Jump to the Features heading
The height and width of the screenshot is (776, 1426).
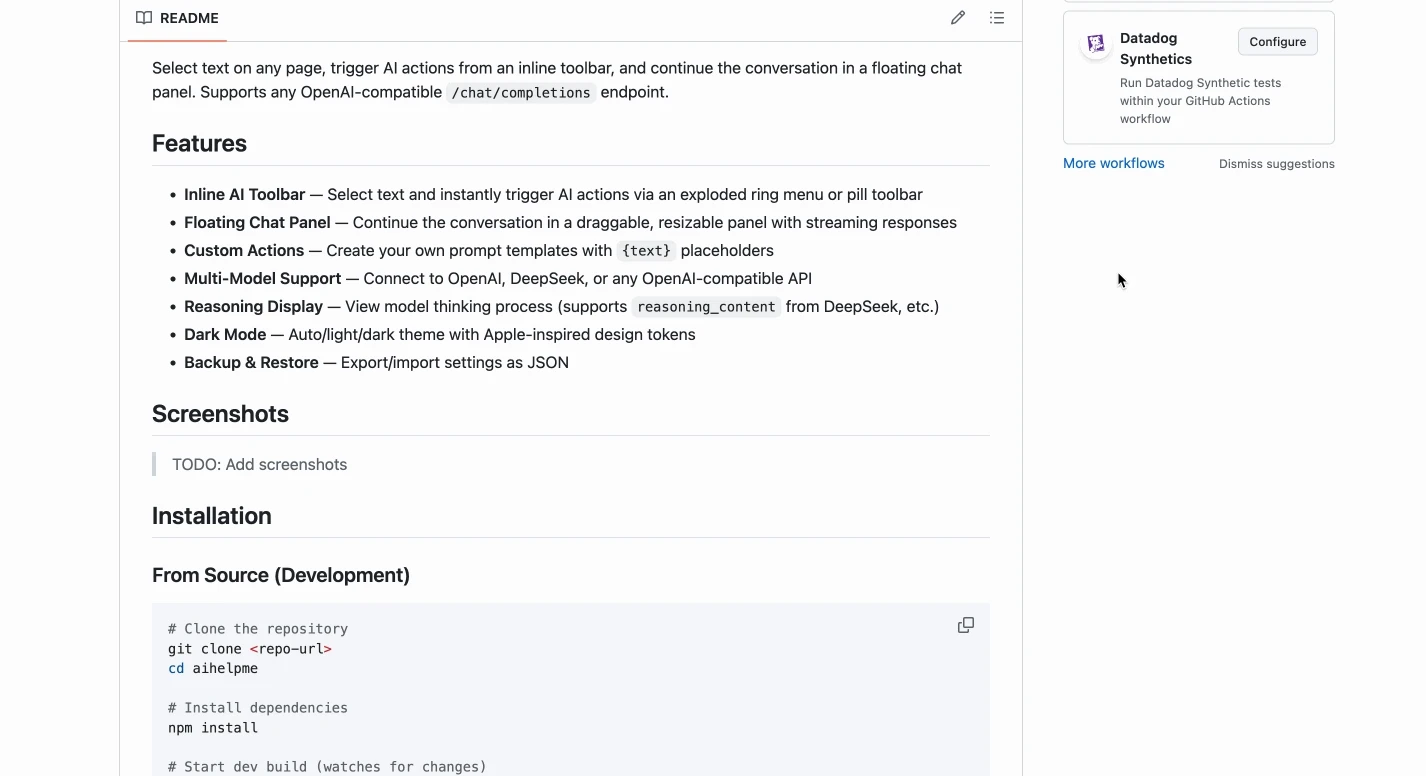coord(199,143)
